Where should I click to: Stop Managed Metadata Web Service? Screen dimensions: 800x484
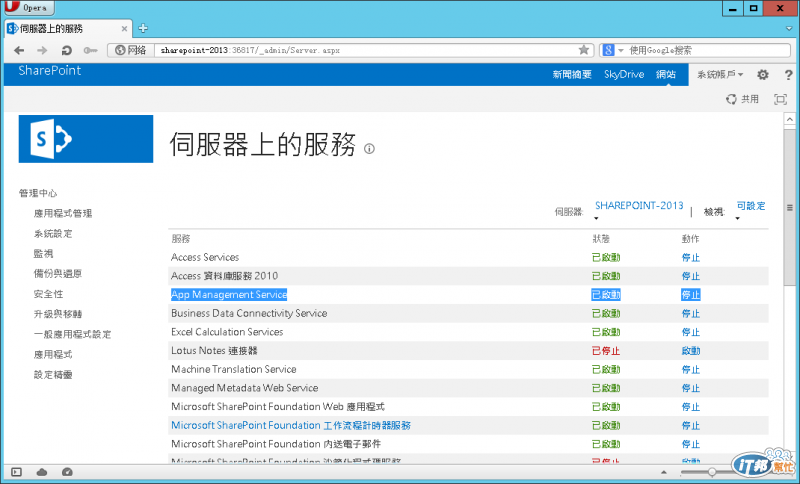click(x=691, y=388)
